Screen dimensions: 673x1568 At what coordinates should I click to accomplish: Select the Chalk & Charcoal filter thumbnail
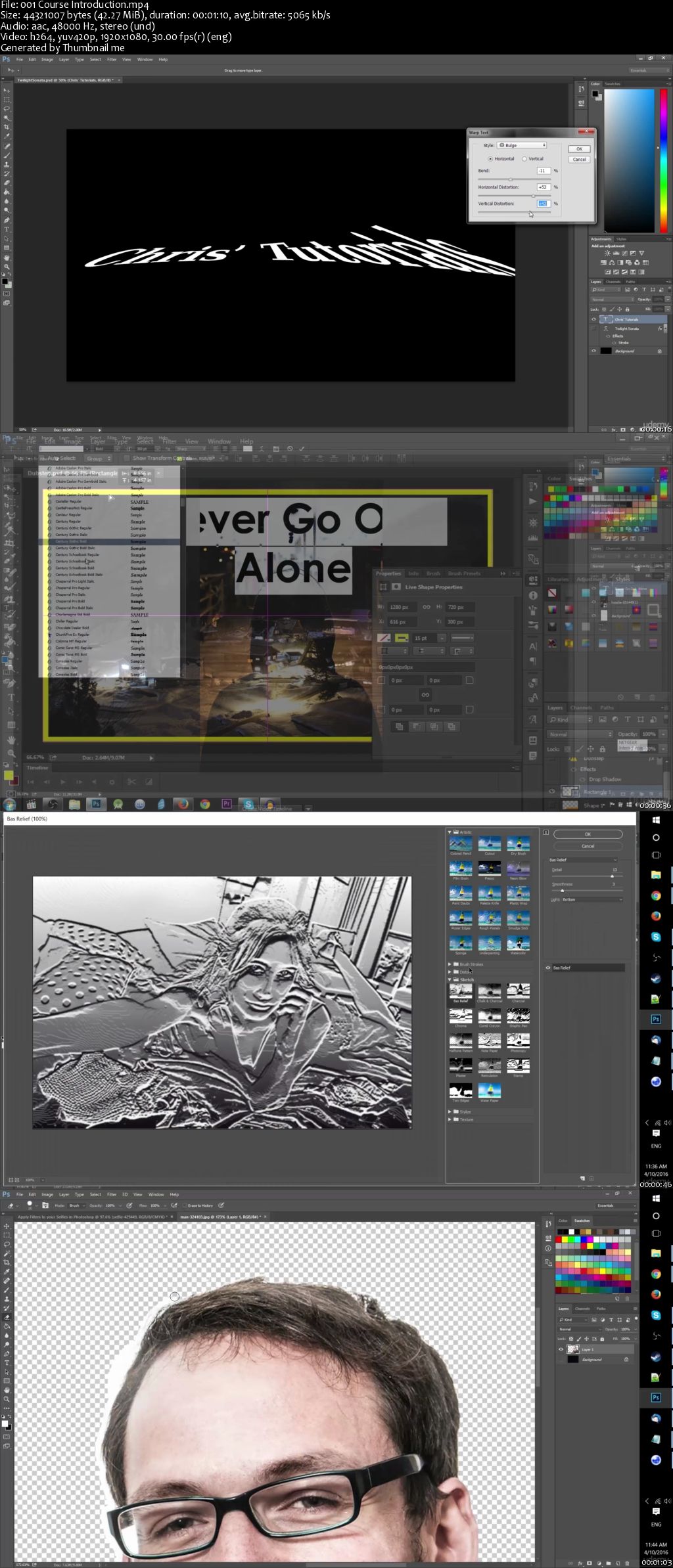[x=490, y=991]
